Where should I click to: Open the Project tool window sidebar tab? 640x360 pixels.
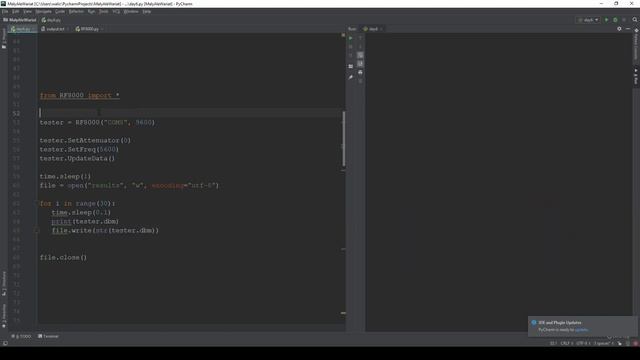pos(4,38)
